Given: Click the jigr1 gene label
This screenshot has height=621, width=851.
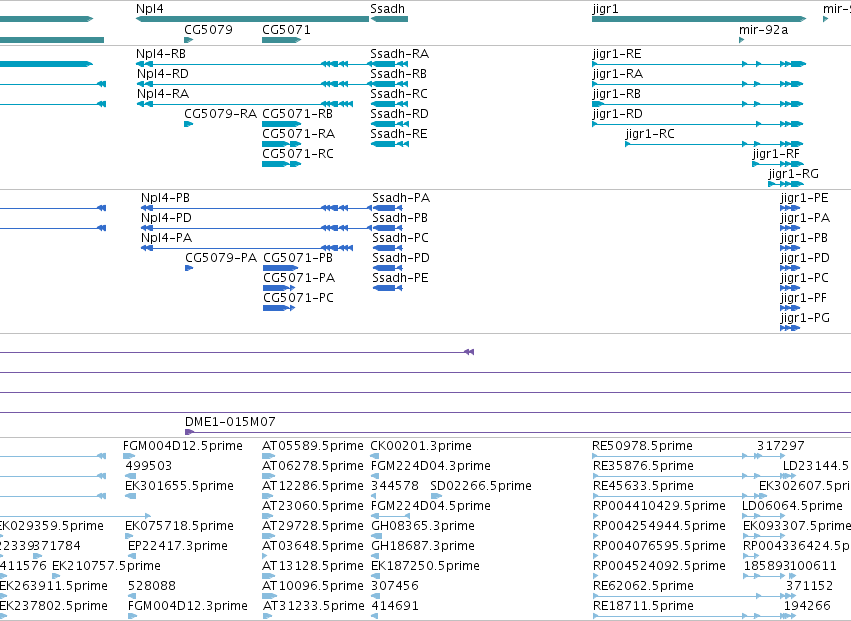Looking at the screenshot, I should 605,9.
